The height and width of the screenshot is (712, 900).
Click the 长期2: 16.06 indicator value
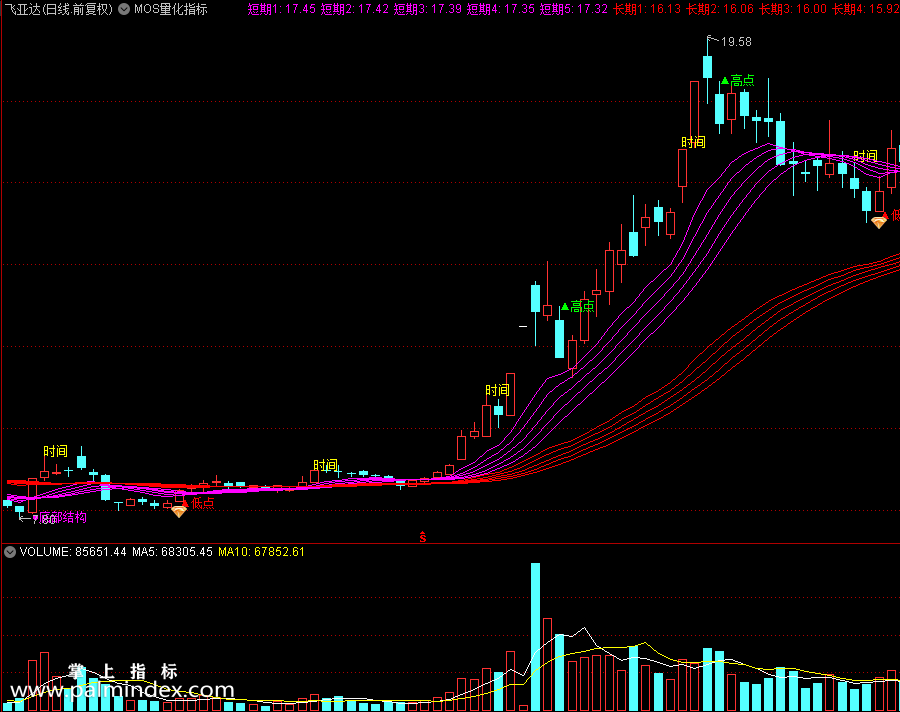720,9
